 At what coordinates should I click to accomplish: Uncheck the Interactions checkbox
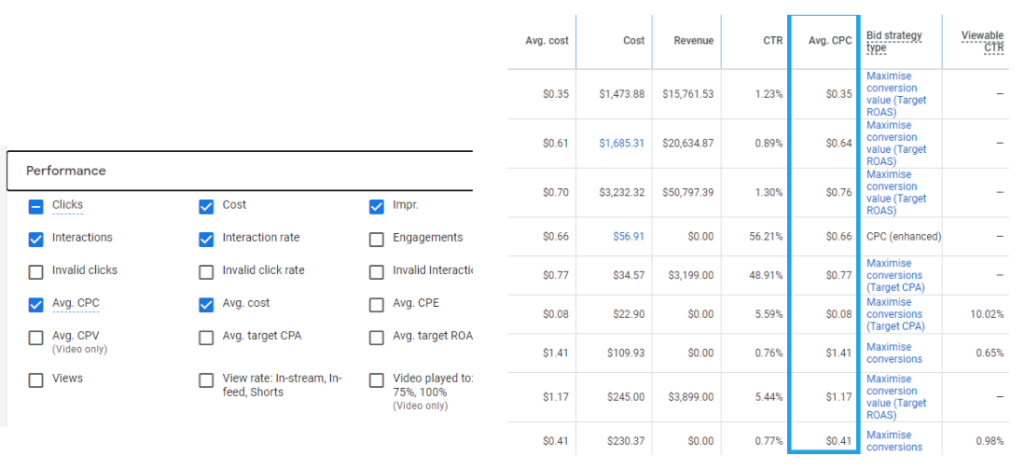coord(36,240)
